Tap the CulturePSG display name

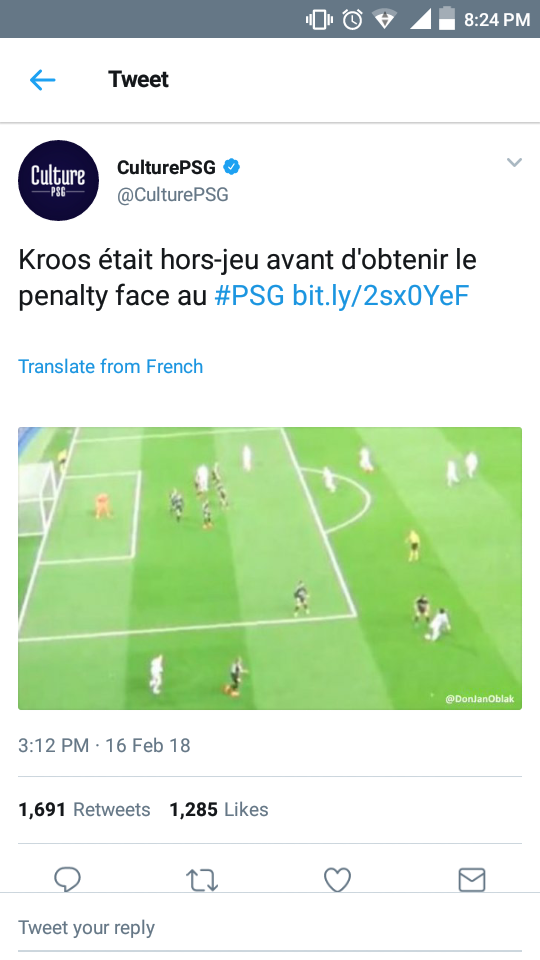(x=167, y=167)
